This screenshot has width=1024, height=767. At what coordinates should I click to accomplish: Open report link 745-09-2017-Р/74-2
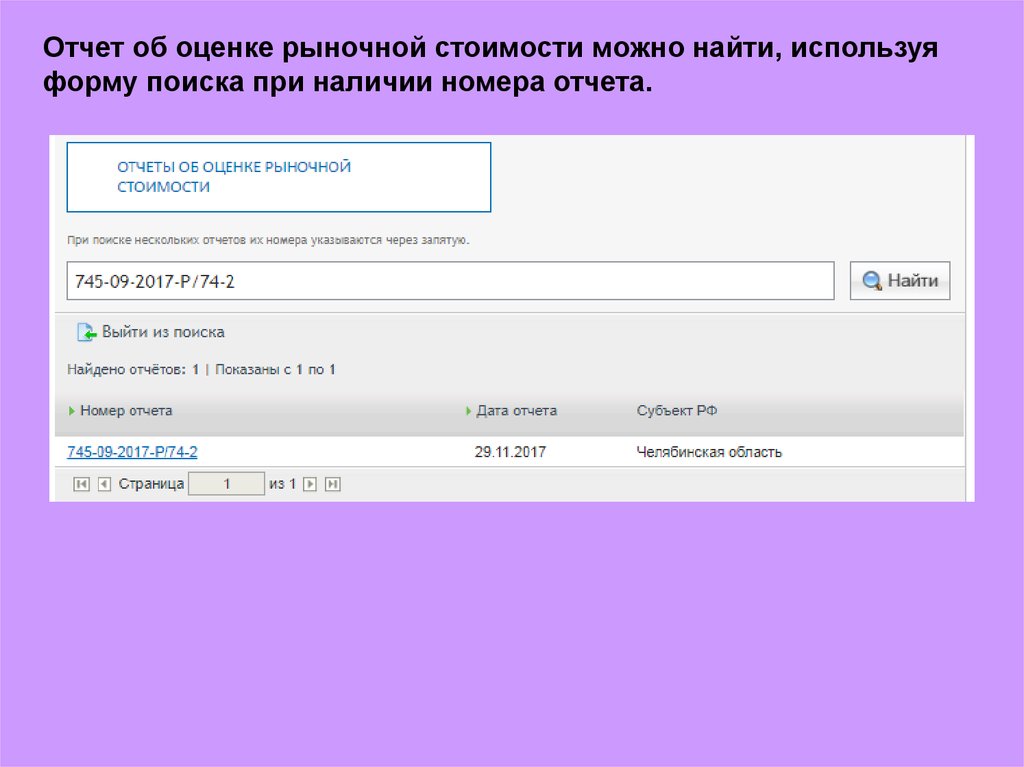[132, 452]
